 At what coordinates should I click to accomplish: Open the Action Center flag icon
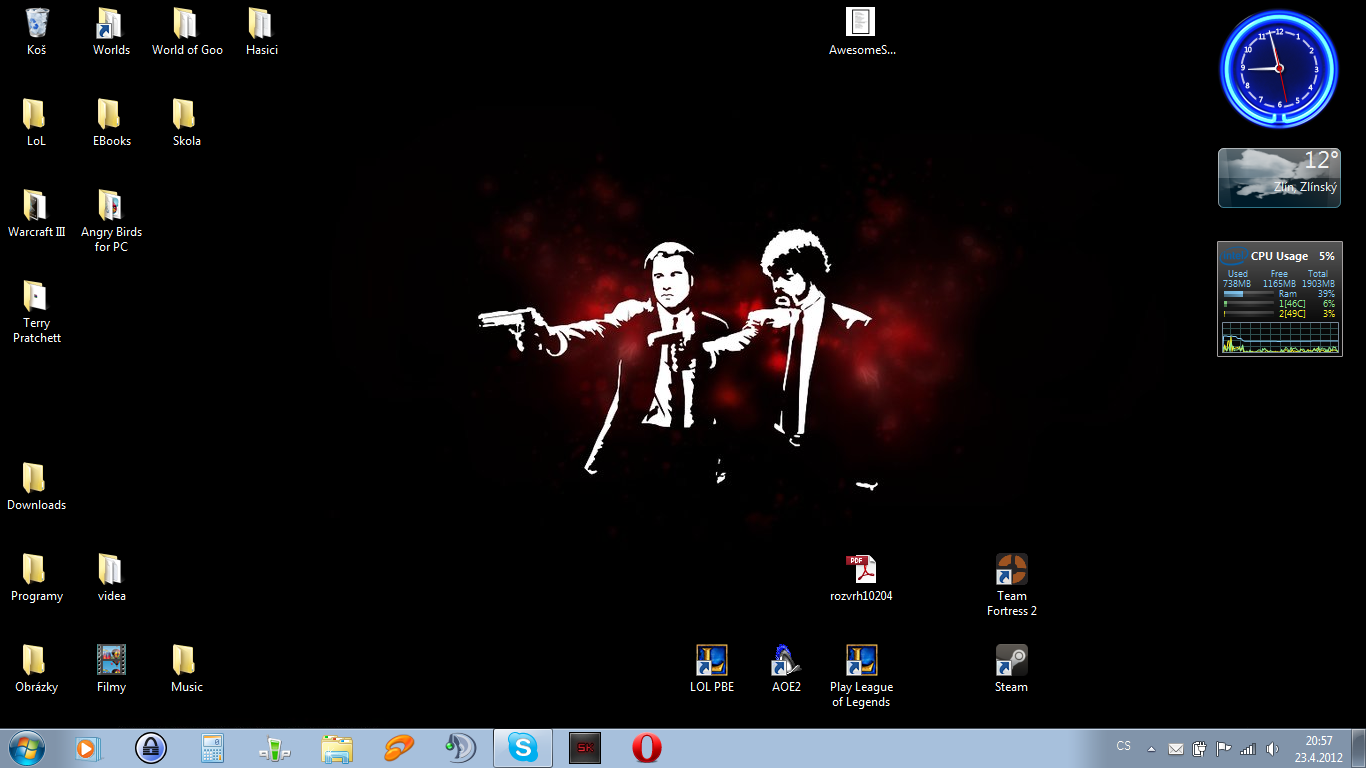click(x=1223, y=748)
